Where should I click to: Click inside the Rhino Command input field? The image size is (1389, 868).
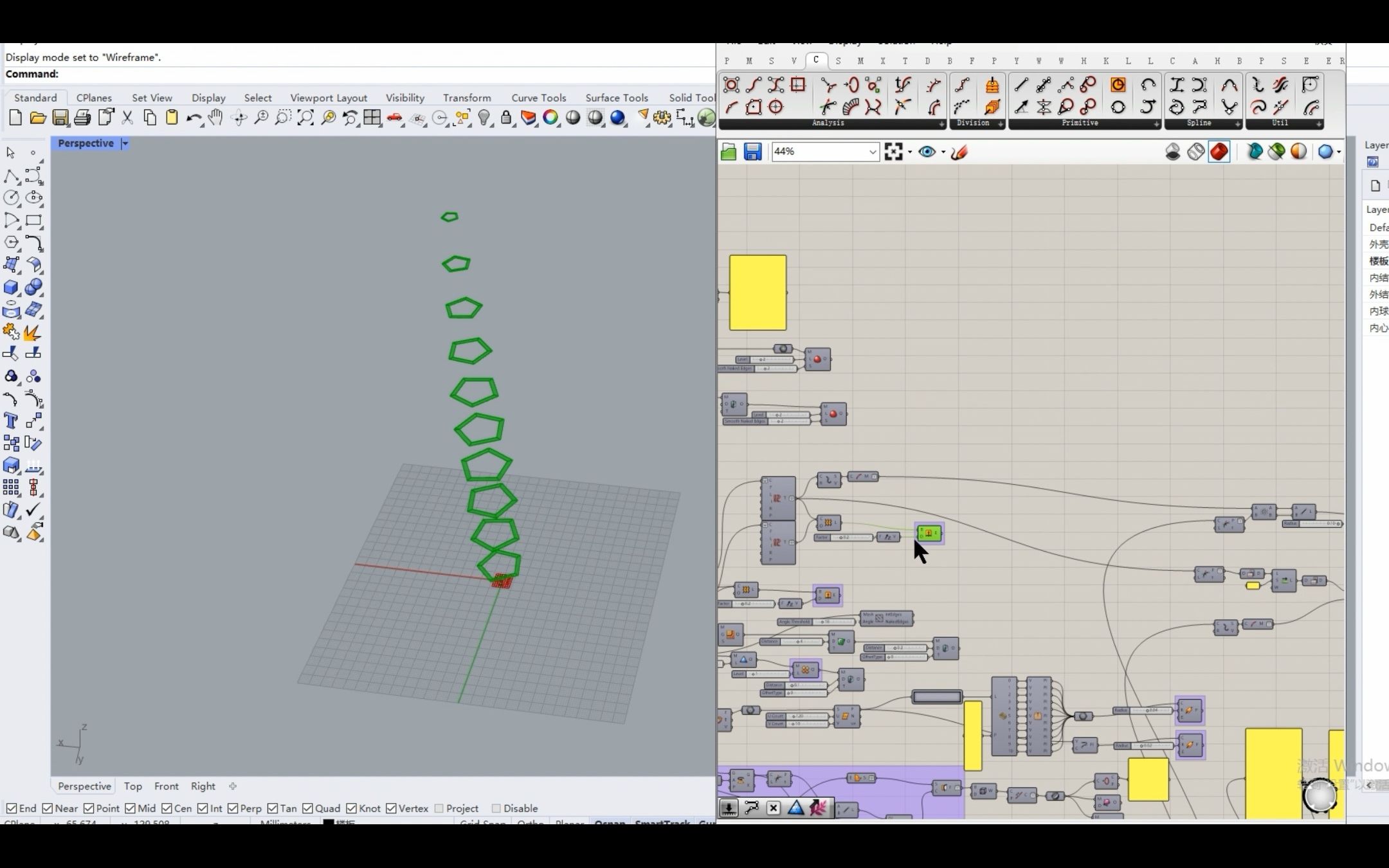386,74
